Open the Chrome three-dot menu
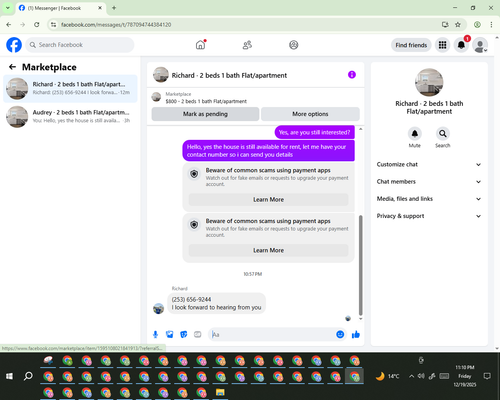The image size is (500, 400). pyautogui.click(x=491, y=24)
